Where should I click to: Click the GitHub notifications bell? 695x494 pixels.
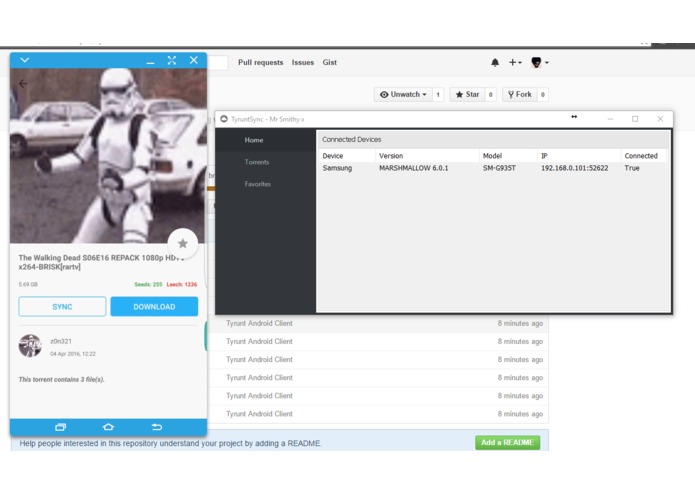(495, 62)
